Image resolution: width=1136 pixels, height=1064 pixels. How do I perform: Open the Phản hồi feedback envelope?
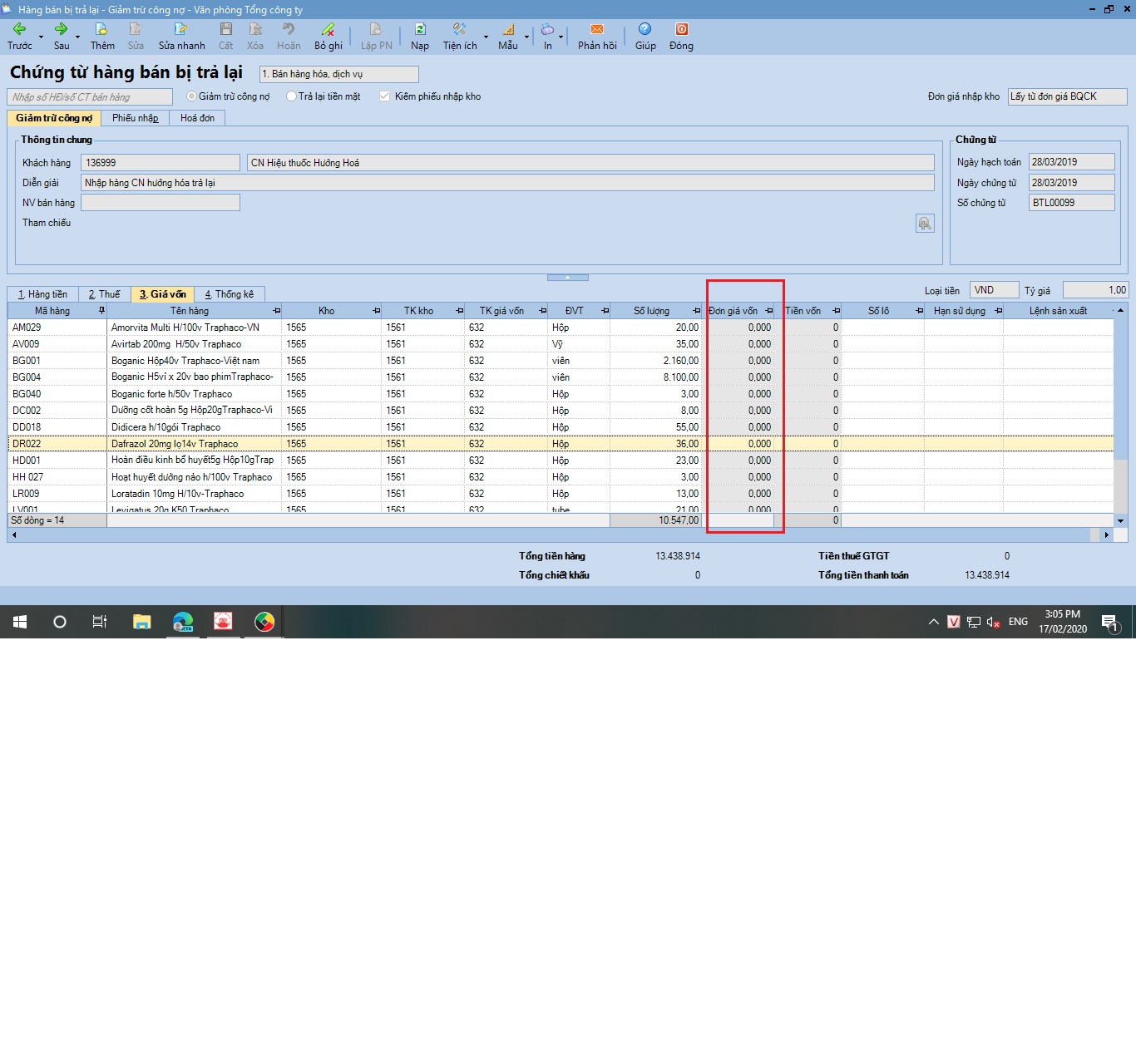coord(597,29)
